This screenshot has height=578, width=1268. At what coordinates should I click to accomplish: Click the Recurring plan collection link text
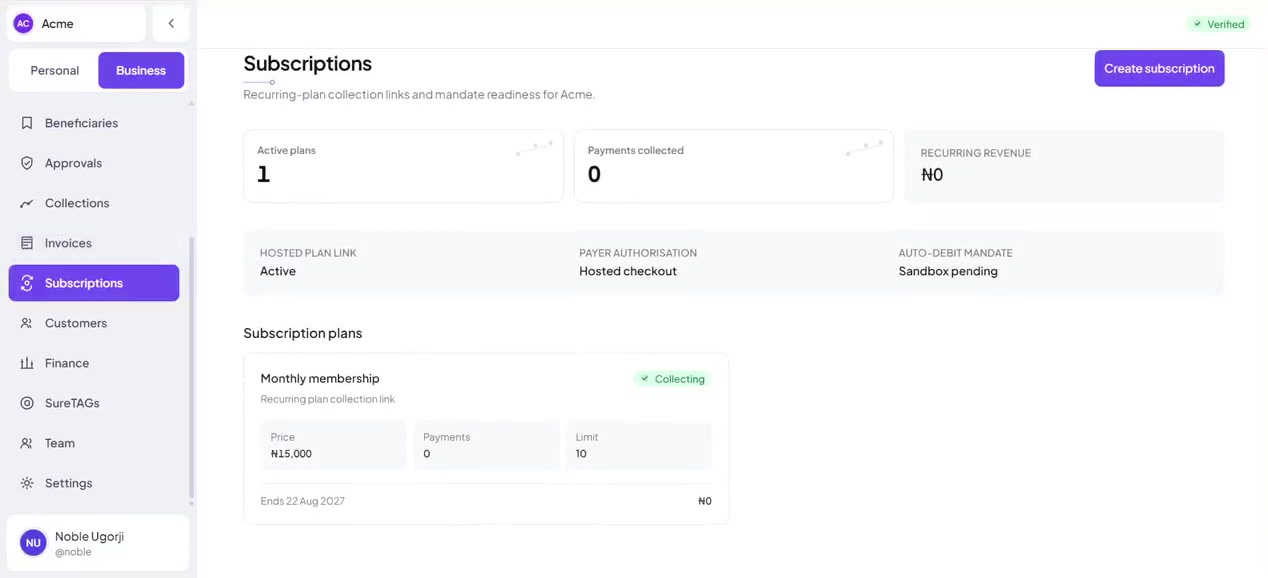click(328, 399)
